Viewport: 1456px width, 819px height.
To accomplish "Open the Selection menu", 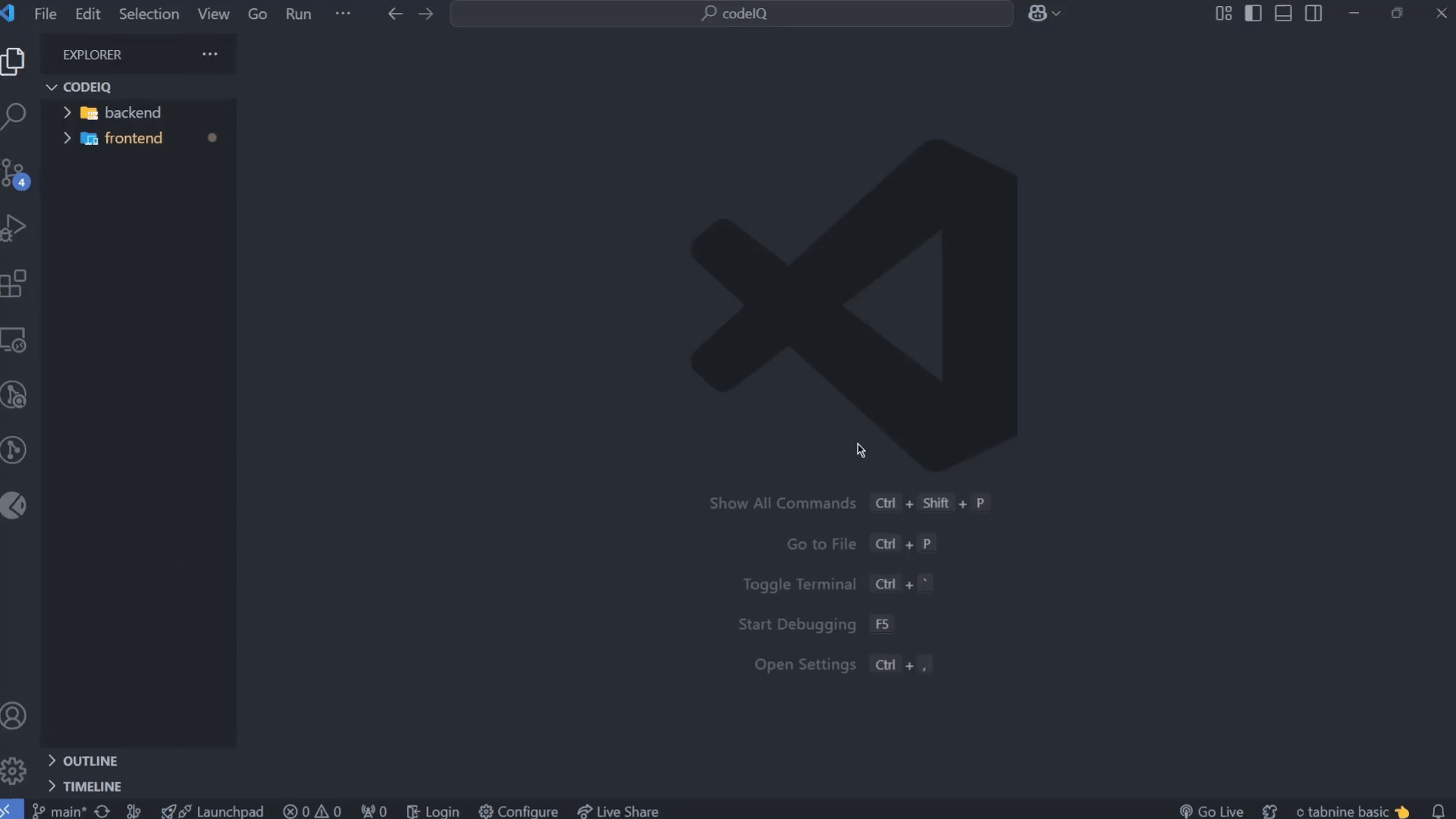I will tap(149, 14).
